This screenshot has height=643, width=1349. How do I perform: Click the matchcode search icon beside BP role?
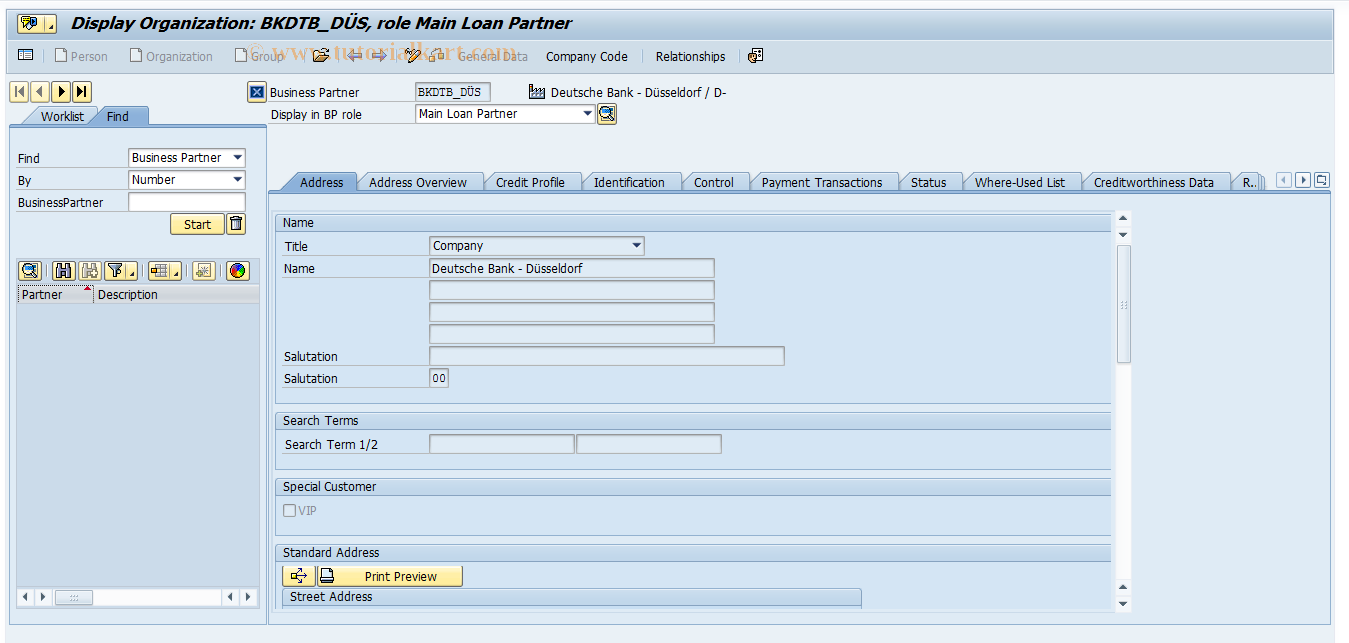(x=607, y=113)
